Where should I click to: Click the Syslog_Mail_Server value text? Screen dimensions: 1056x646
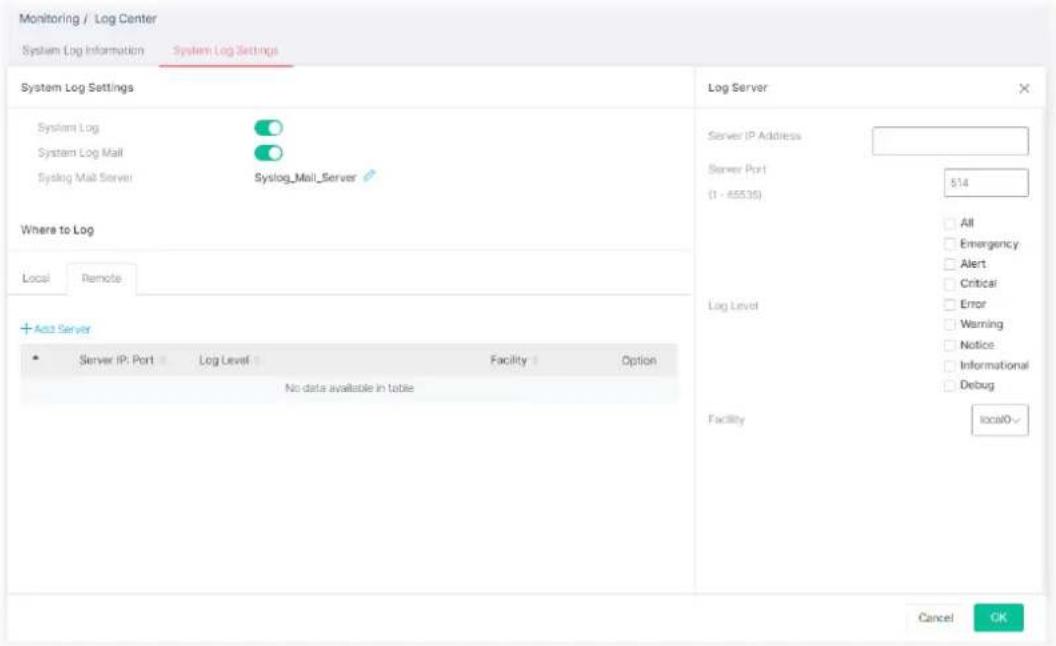[305, 178]
